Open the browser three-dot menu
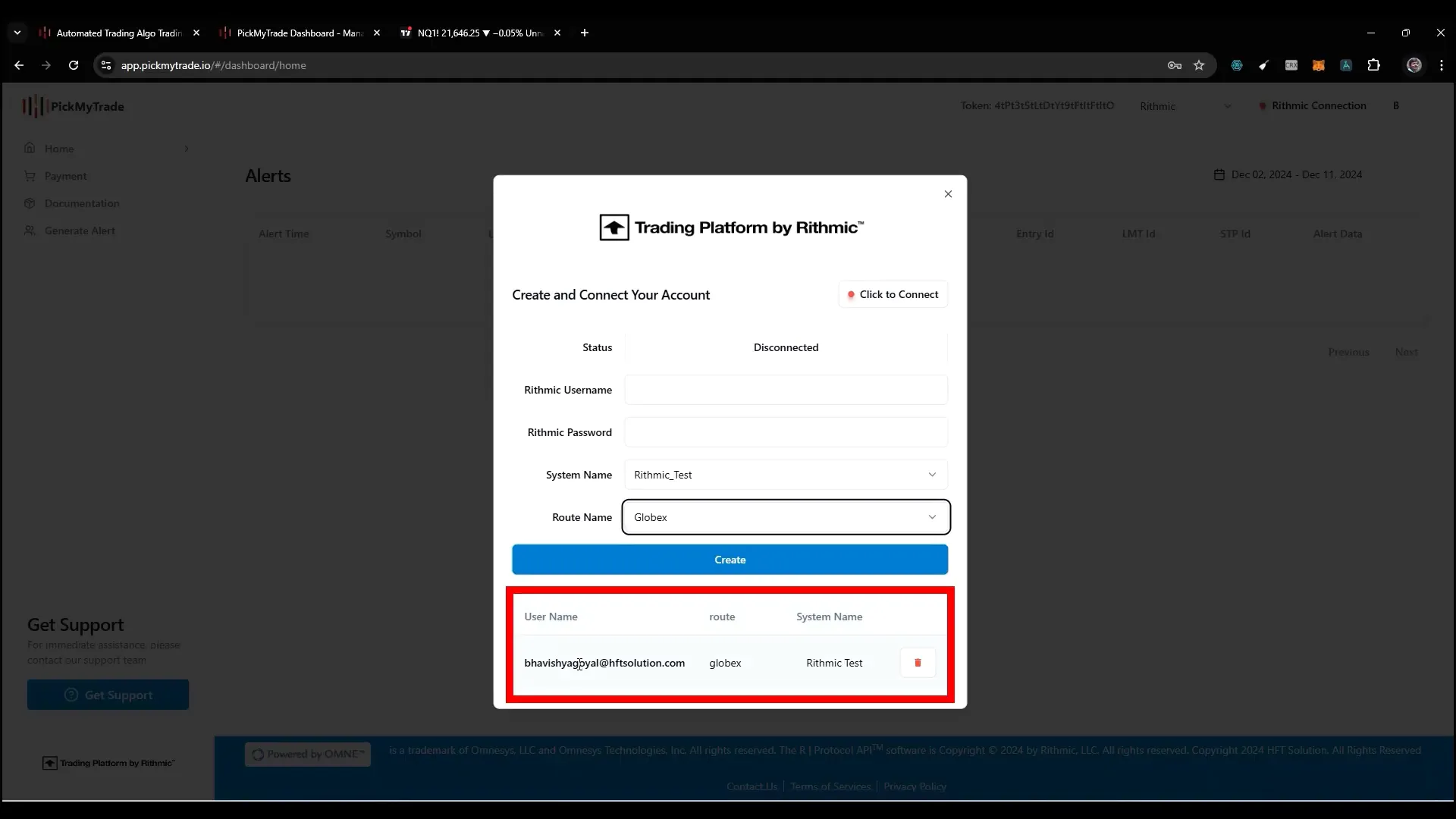 (x=1442, y=65)
